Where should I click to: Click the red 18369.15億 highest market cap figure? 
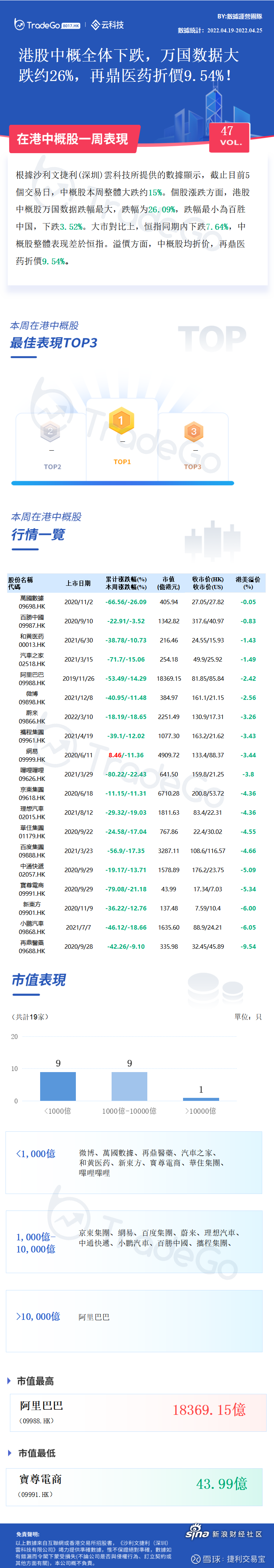[x=209, y=1410]
